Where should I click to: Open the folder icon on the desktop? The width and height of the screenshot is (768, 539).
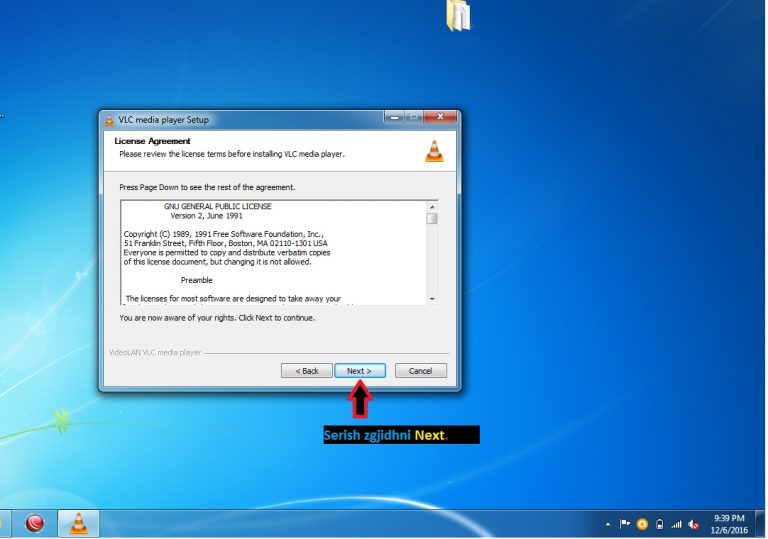pos(458,15)
